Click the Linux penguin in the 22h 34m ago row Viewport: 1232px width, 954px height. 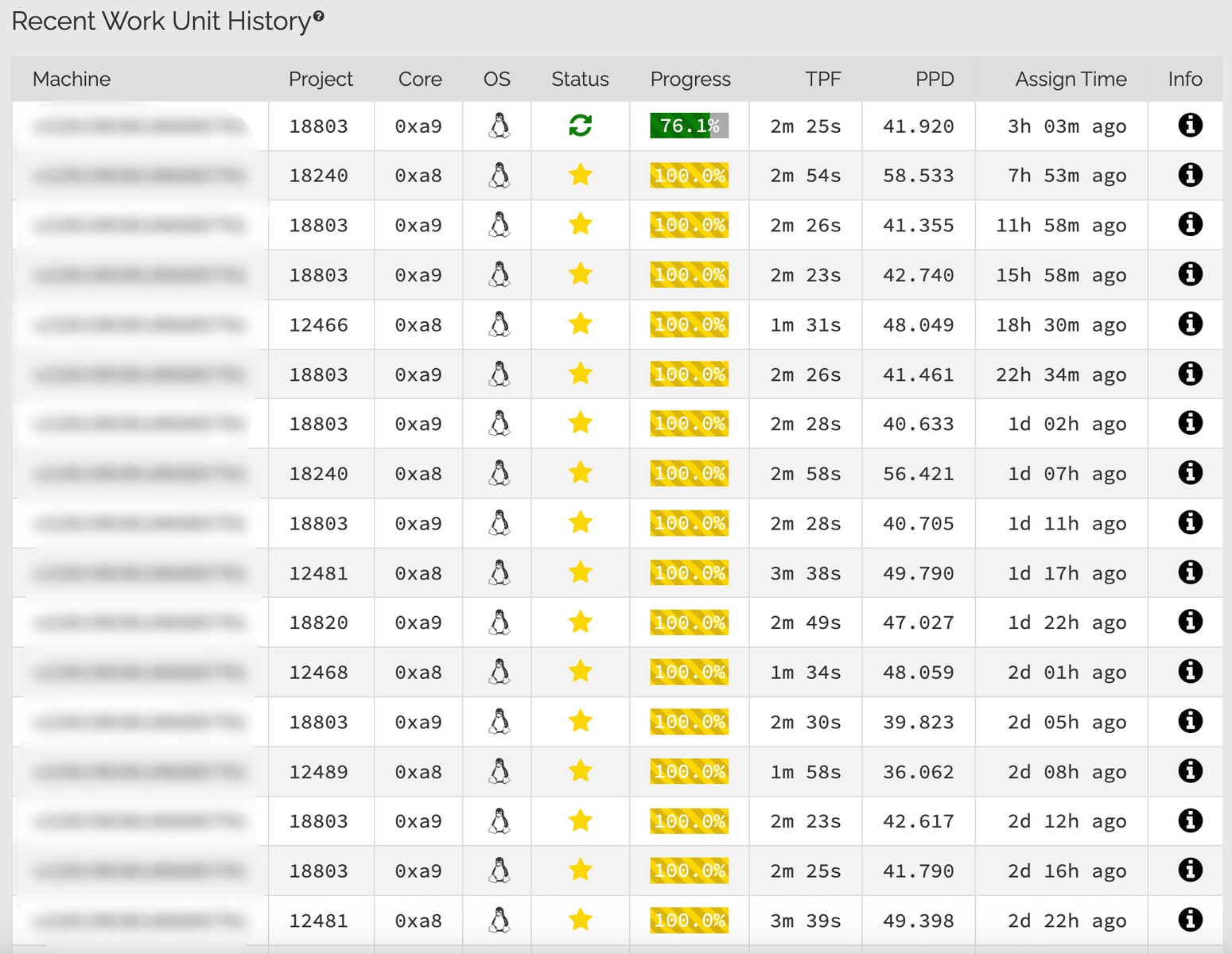499,374
